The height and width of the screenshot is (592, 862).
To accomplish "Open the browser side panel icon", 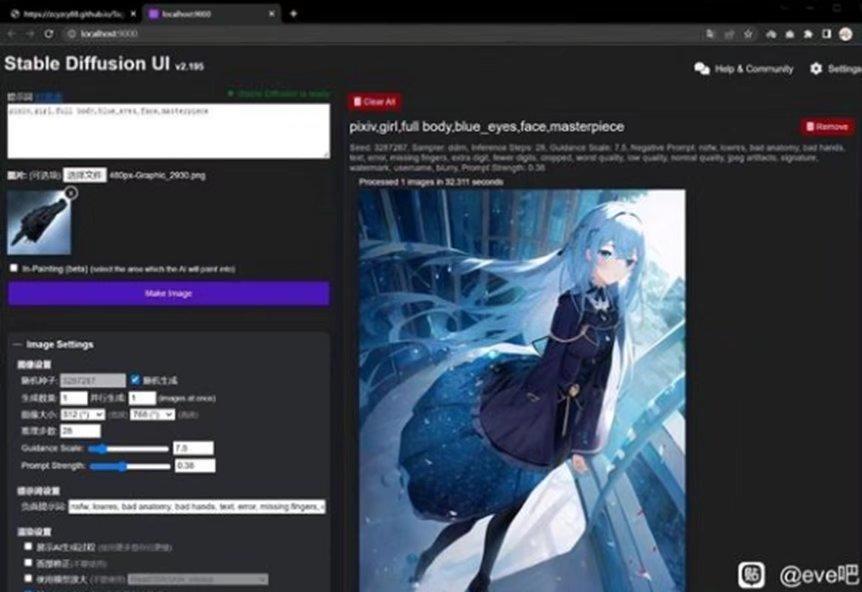I will tap(826, 34).
